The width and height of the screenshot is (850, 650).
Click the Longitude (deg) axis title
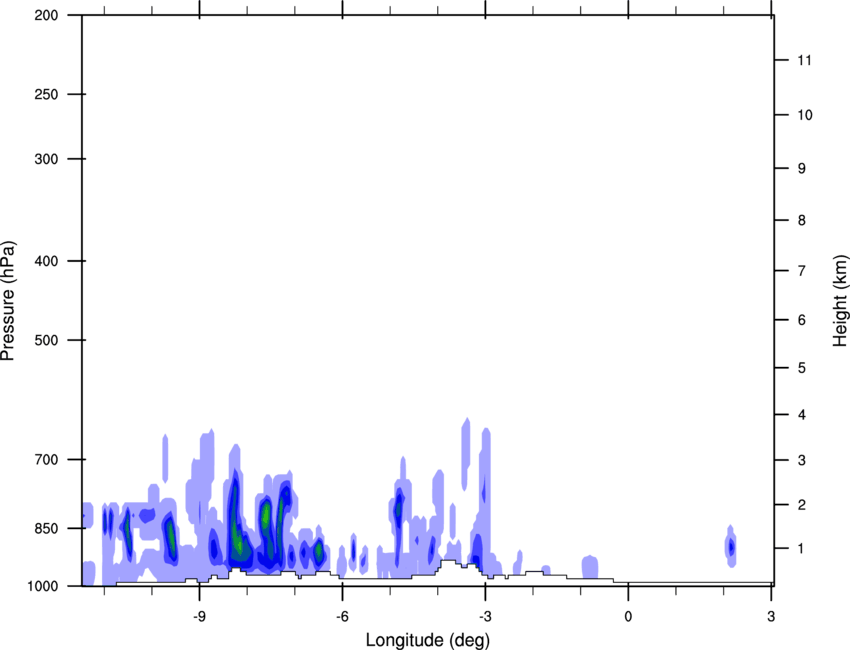tap(428, 640)
